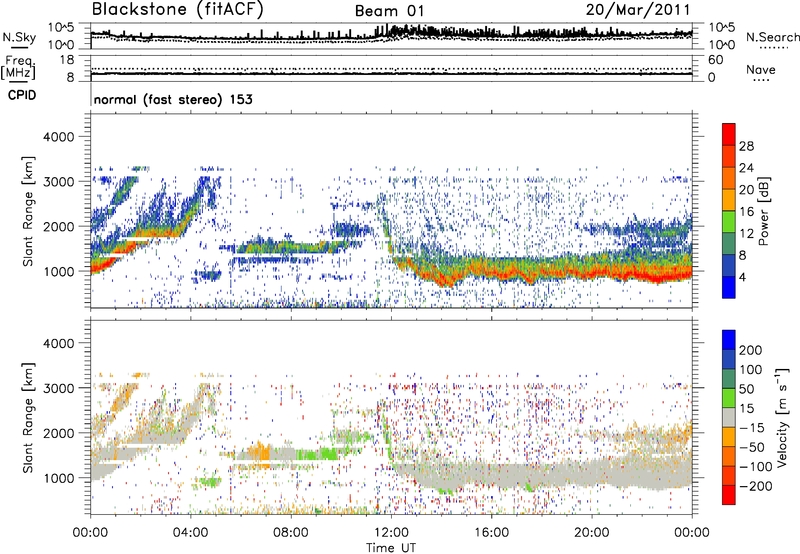The width and height of the screenshot is (800, 554).
Task: Click the 'Velocity [m s-1]' colorbar title
Action: (782, 417)
